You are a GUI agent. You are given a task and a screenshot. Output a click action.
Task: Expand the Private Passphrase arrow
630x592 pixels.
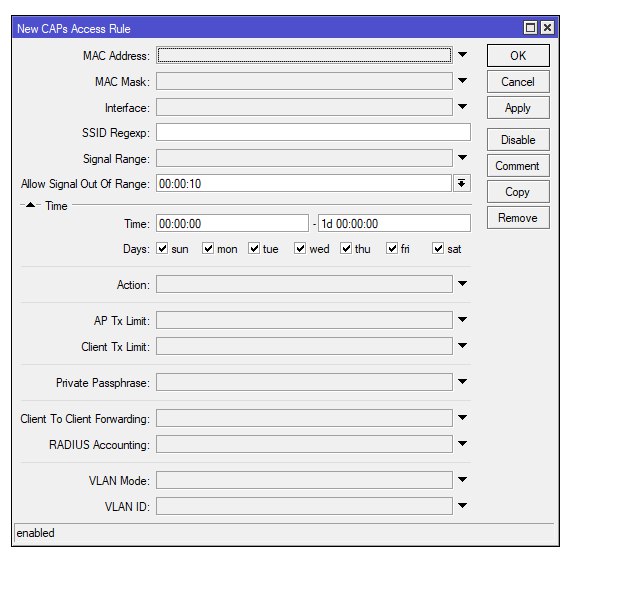[x=462, y=381]
